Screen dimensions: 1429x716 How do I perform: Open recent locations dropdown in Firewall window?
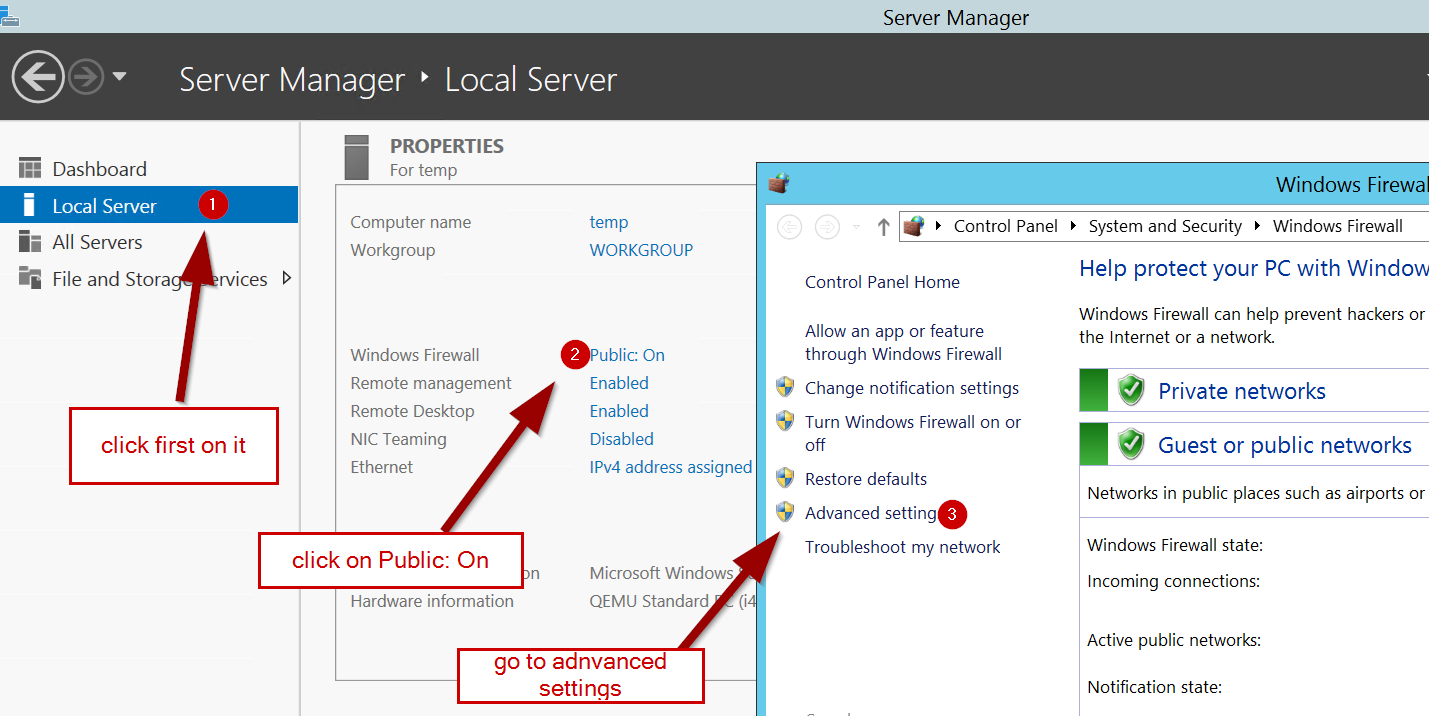857,228
